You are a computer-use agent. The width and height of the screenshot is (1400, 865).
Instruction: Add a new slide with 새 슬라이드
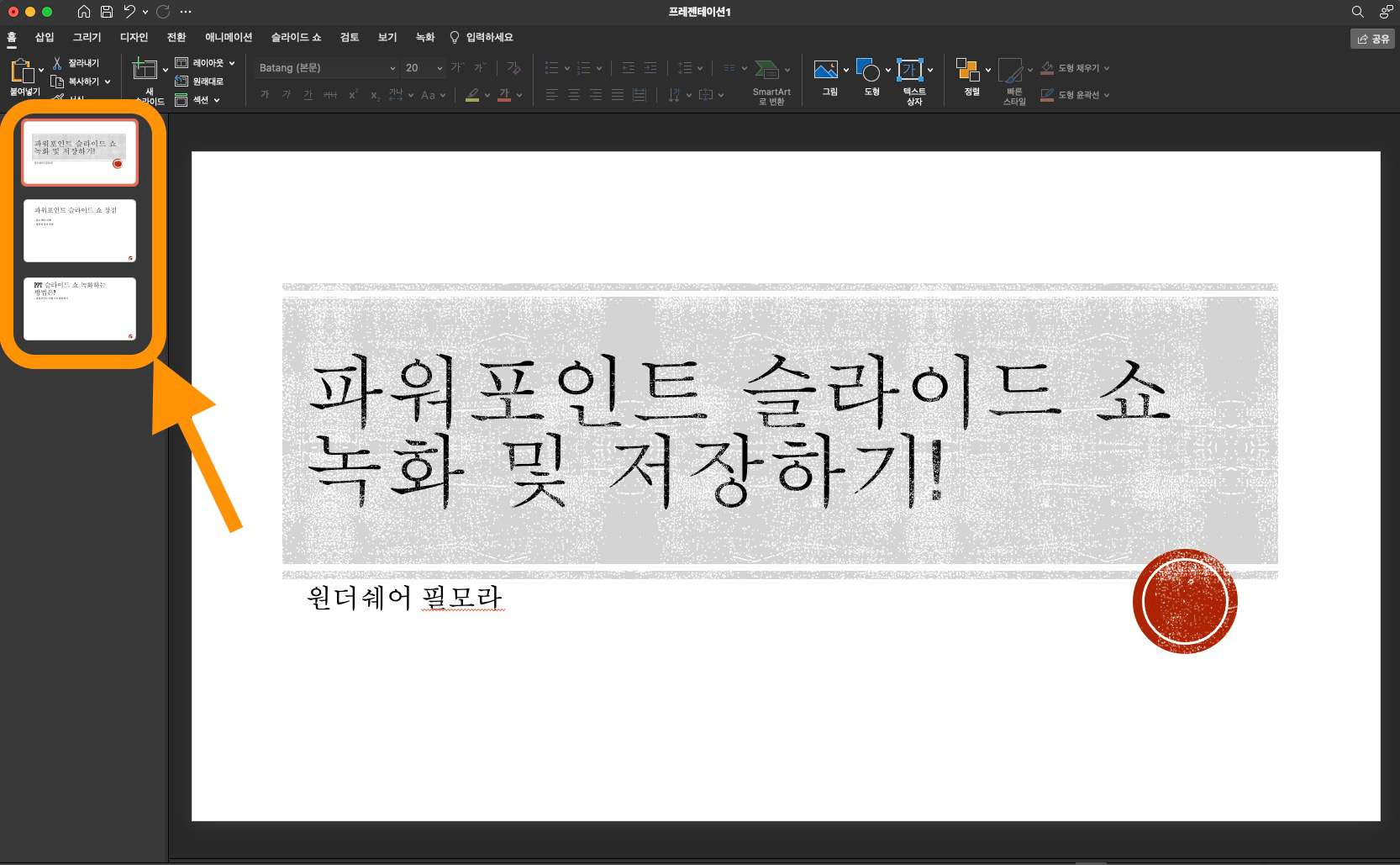pyautogui.click(x=145, y=70)
